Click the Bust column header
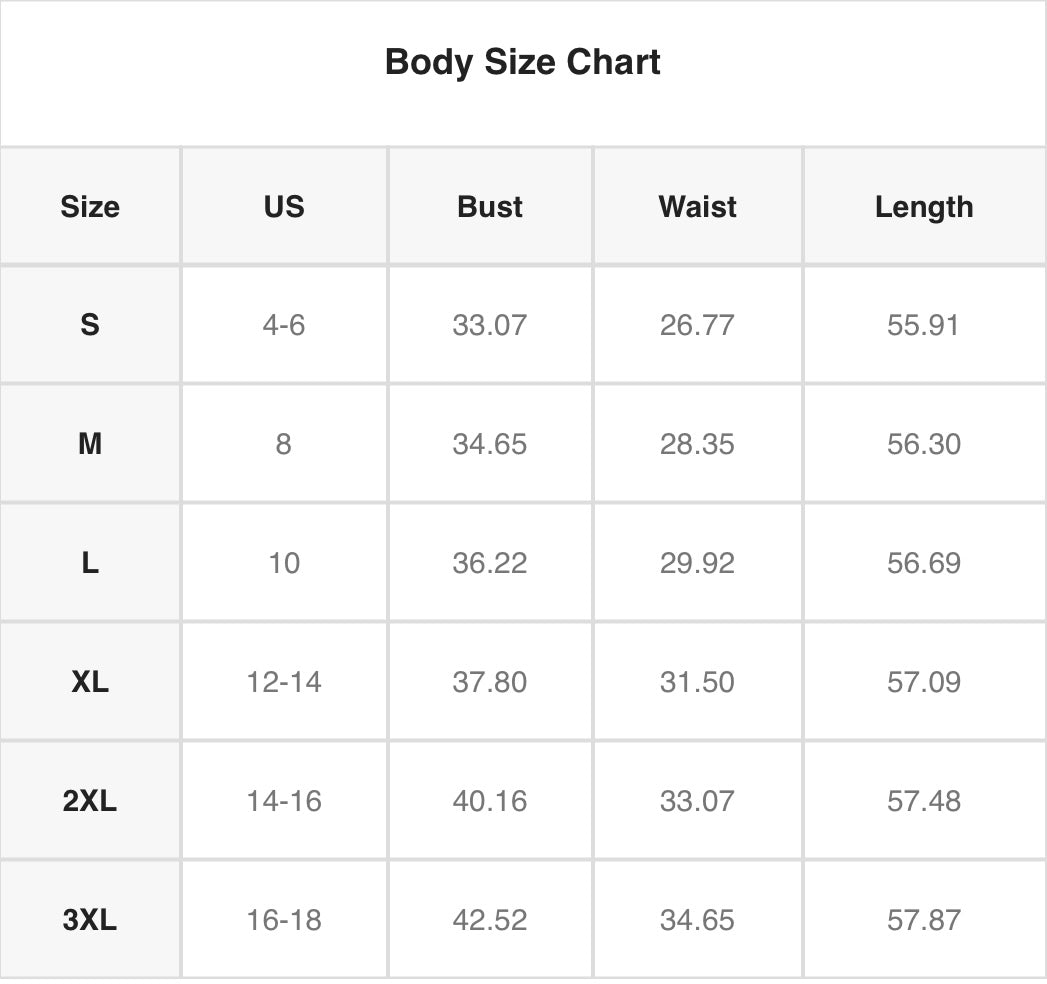 coord(490,207)
